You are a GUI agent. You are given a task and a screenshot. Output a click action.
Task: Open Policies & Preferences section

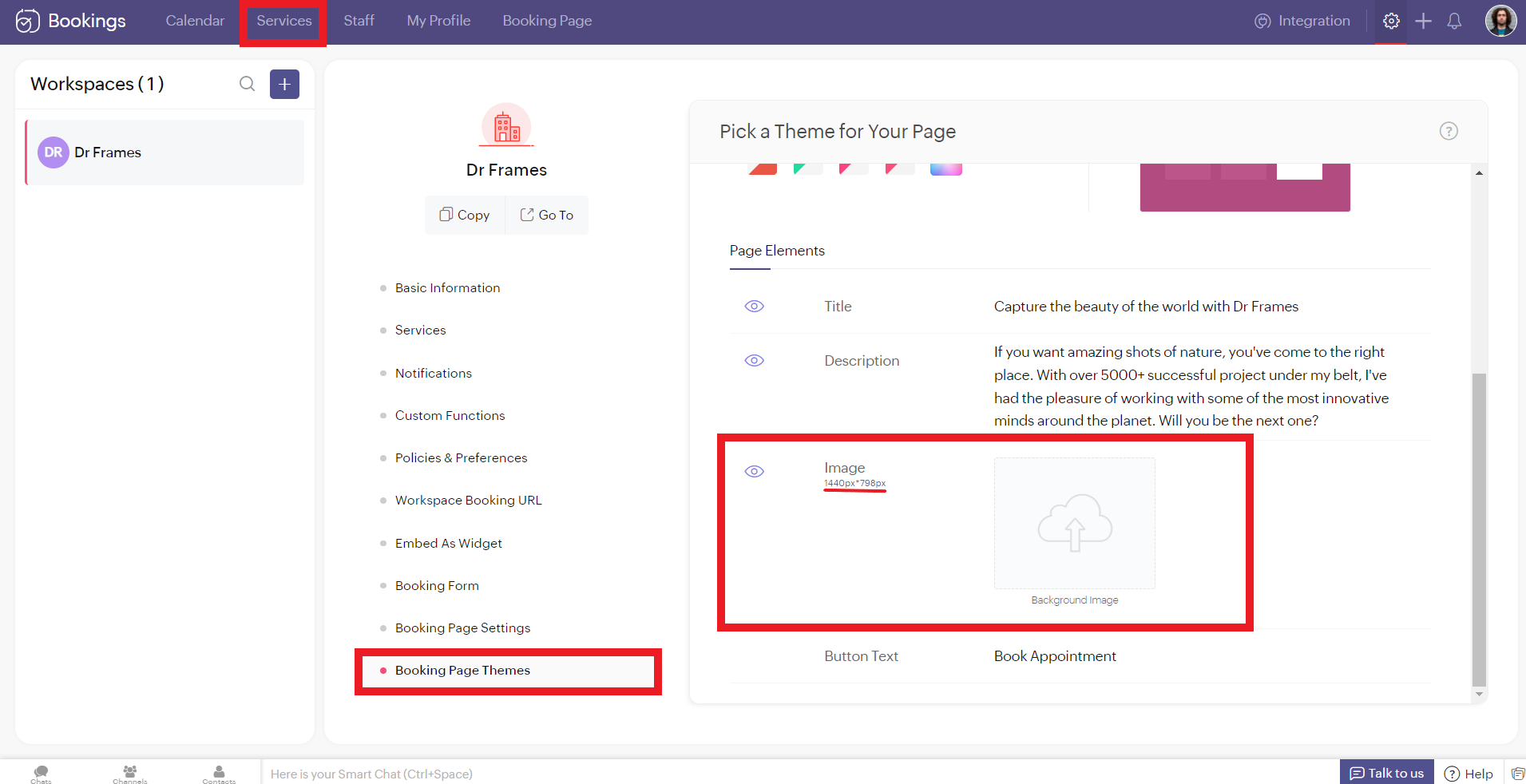pos(461,457)
